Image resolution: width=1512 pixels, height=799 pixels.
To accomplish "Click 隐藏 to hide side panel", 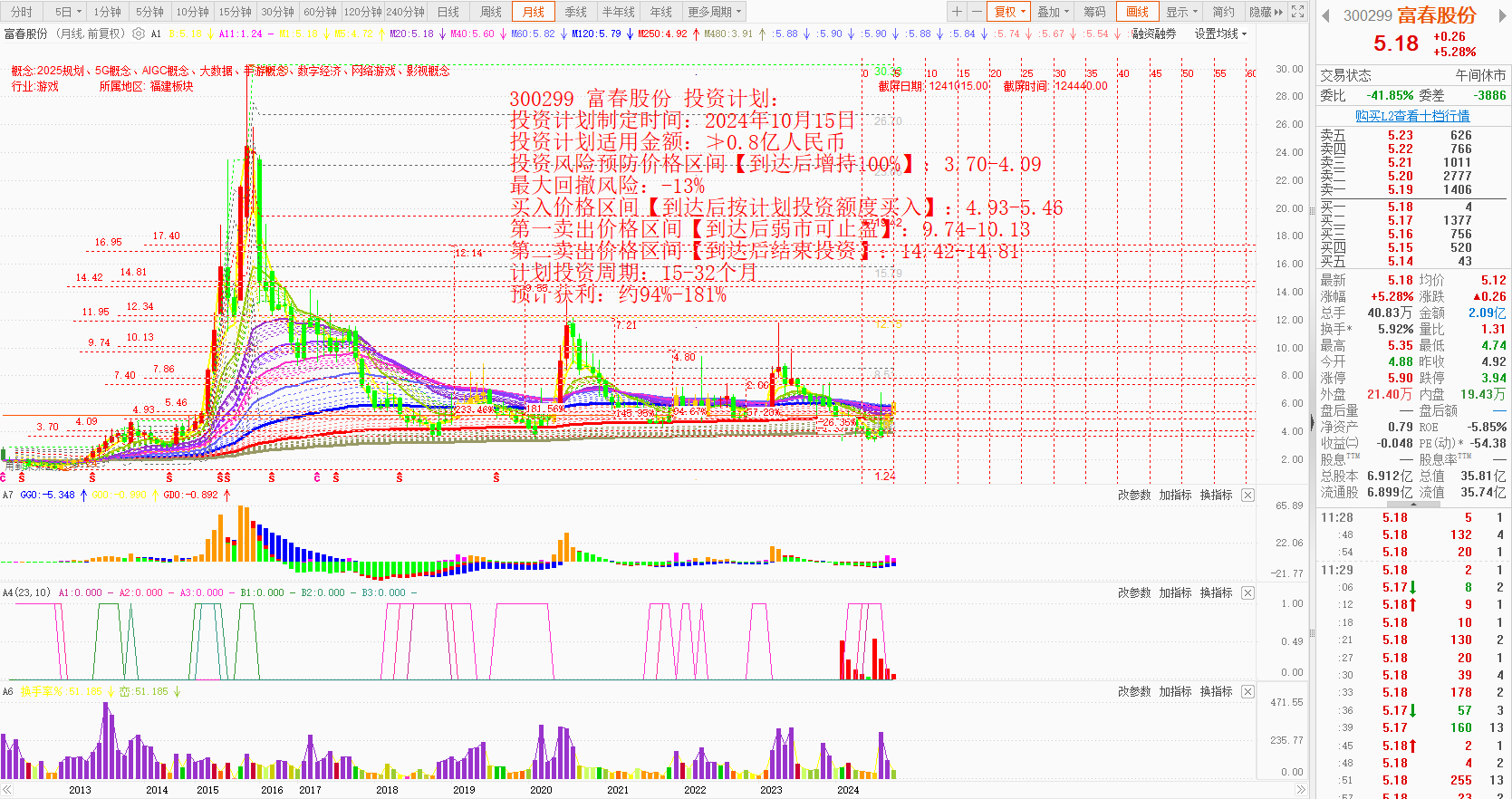I will click(1266, 12).
